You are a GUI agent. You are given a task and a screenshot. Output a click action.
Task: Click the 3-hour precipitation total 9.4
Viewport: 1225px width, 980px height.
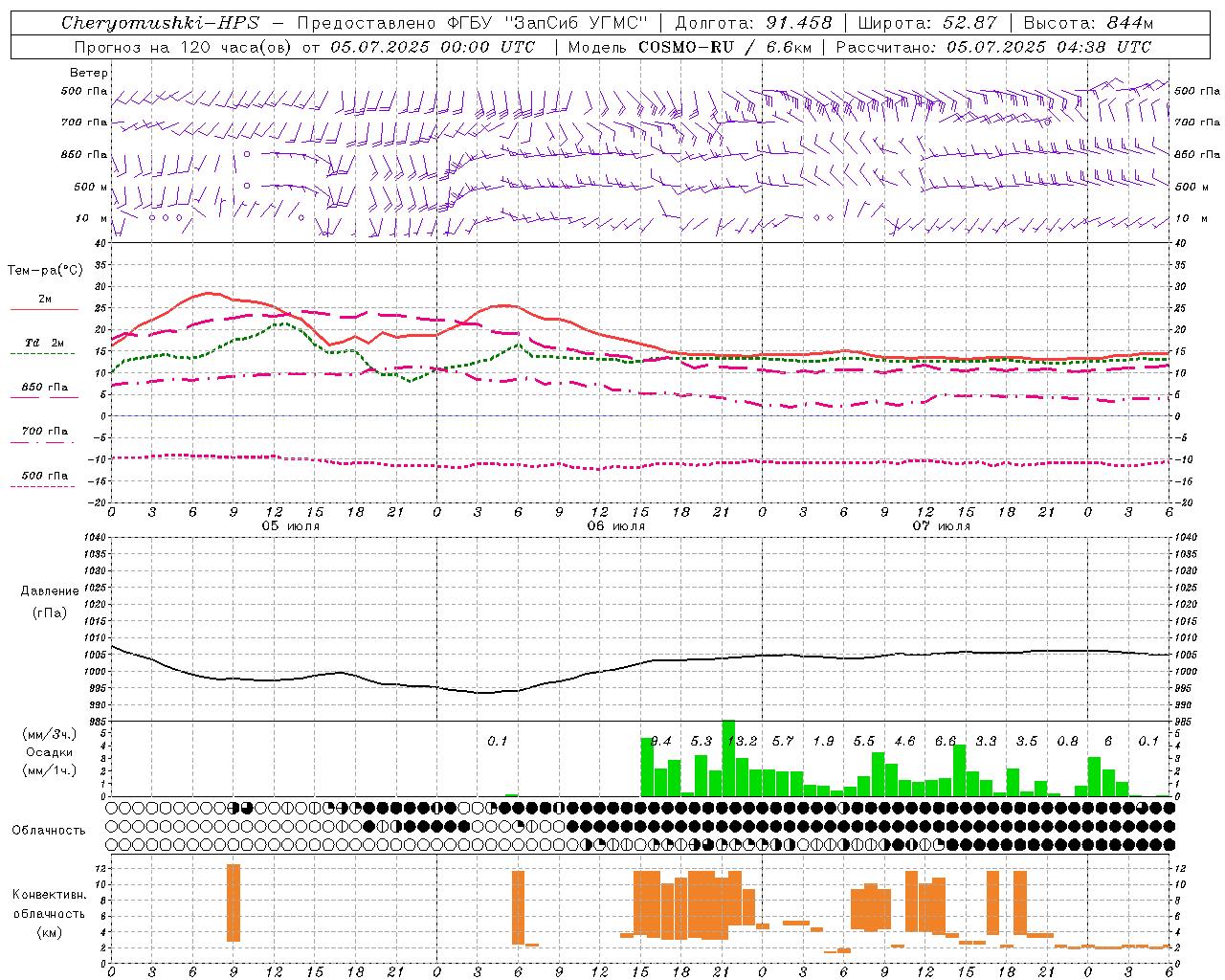(x=660, y=741)
